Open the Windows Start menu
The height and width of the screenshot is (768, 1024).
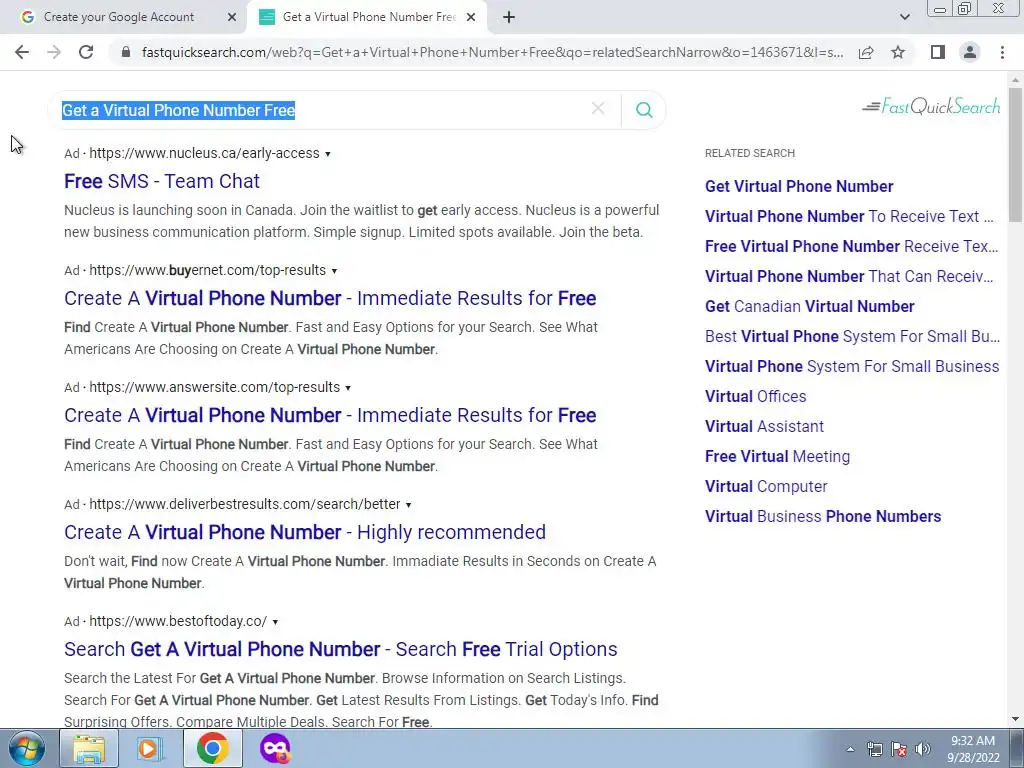pos(26,748)
